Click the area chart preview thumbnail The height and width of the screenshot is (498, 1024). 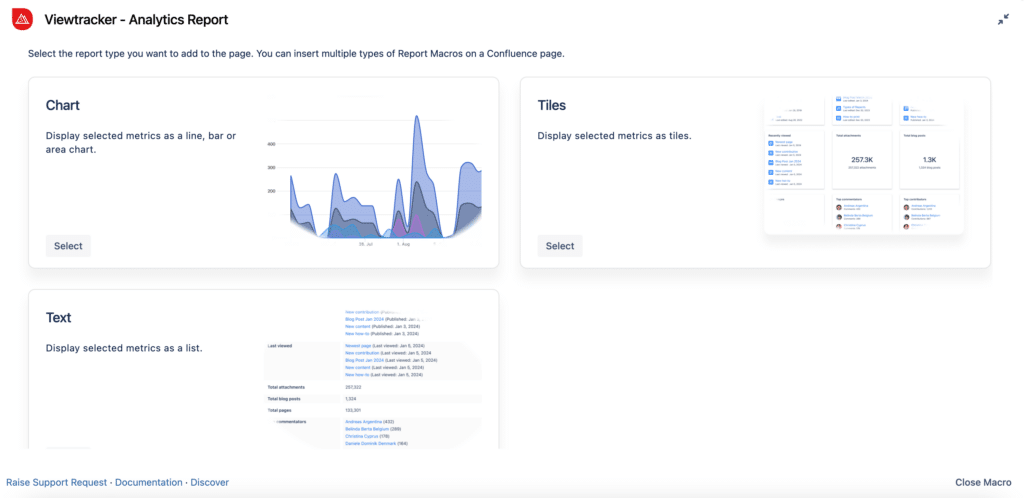tap(374, 171)
